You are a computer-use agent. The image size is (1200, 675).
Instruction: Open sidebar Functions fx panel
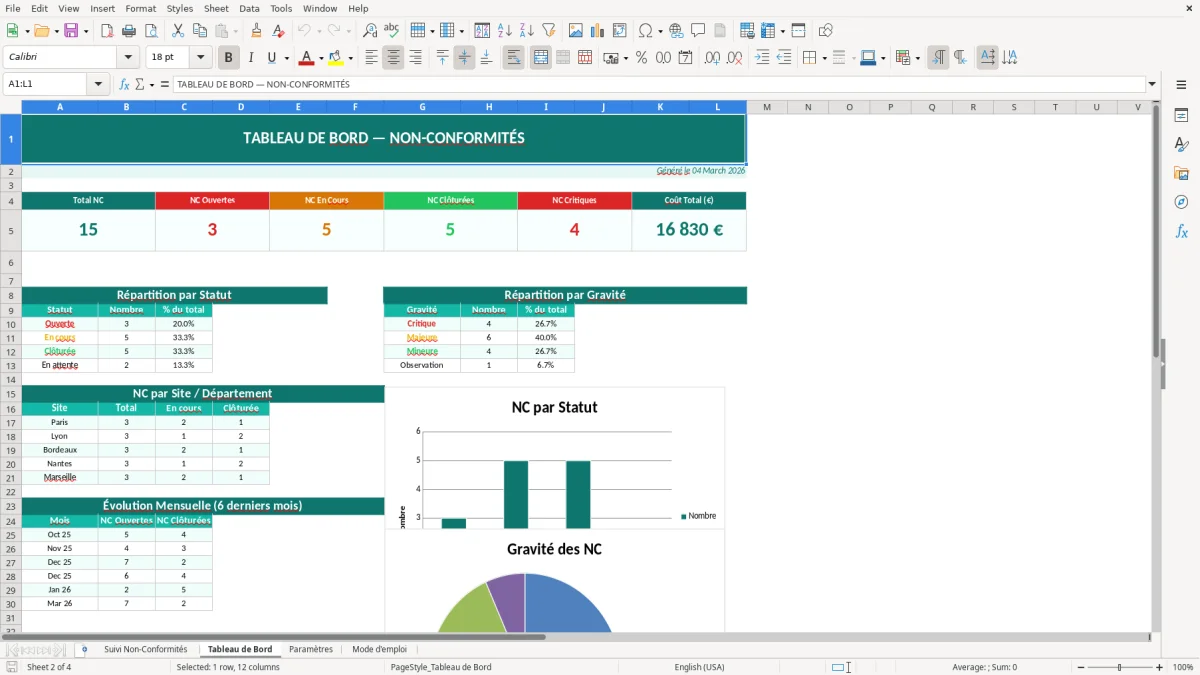point(1181,231)
